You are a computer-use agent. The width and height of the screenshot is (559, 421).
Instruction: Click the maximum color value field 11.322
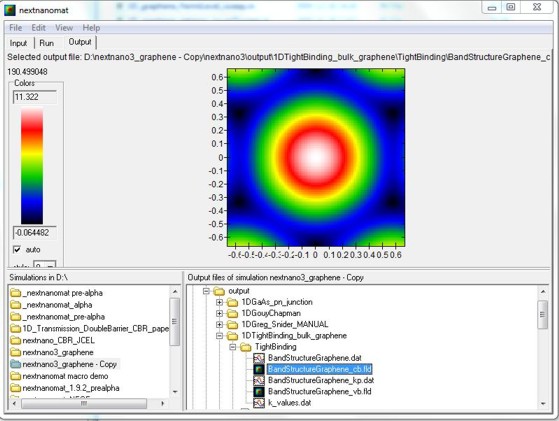(35, 97)
